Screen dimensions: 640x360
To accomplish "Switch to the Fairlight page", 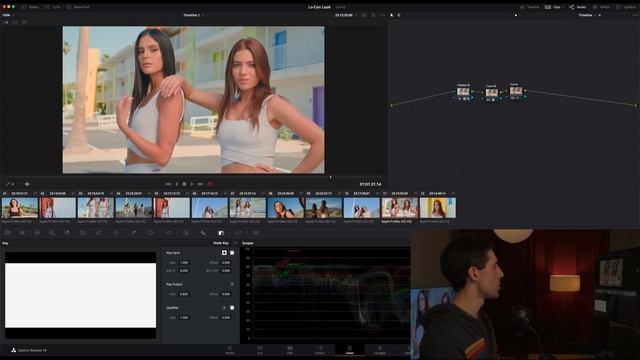I will (x=380, y=350).
